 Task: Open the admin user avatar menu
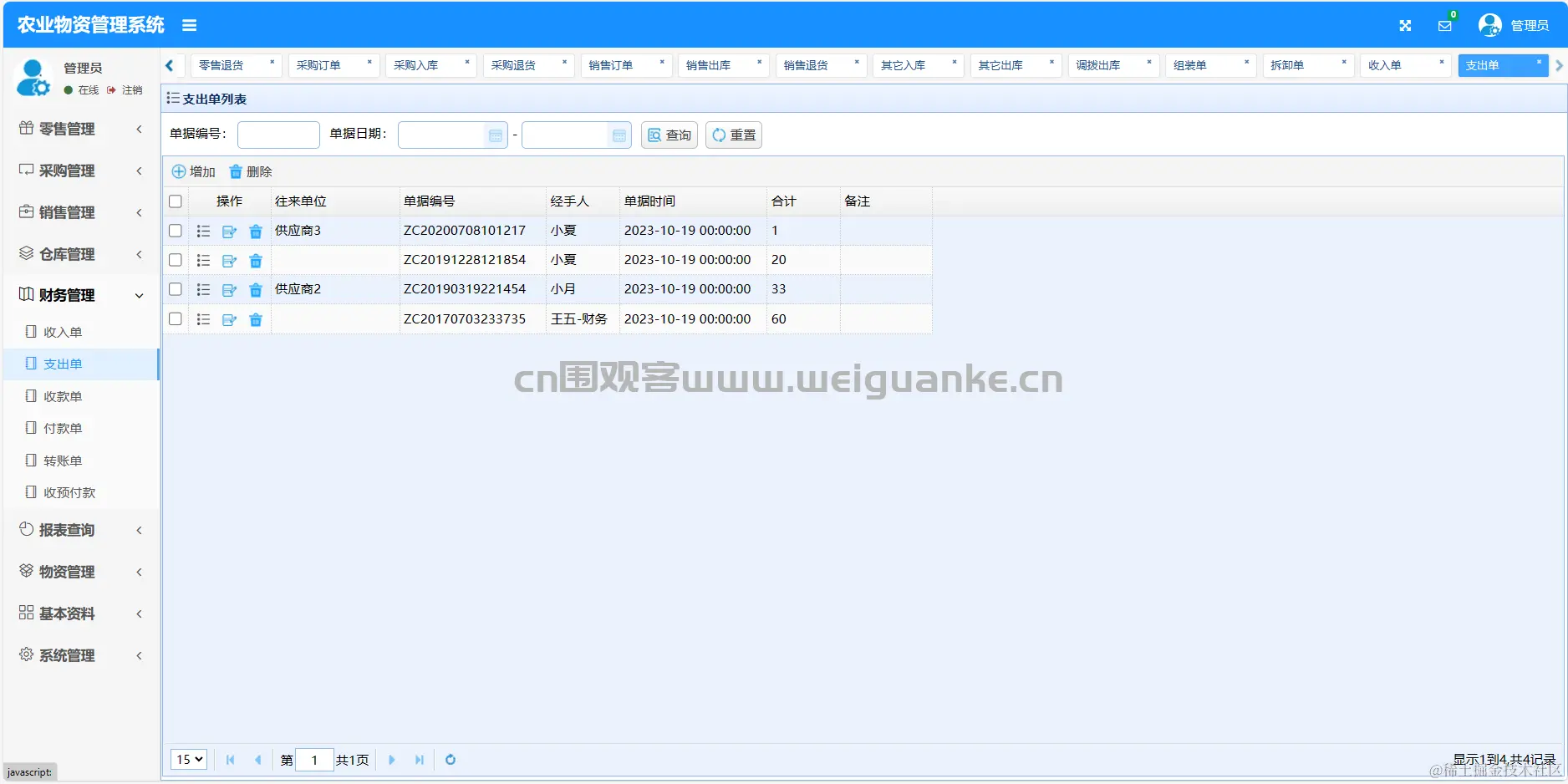coord(1489,25)
